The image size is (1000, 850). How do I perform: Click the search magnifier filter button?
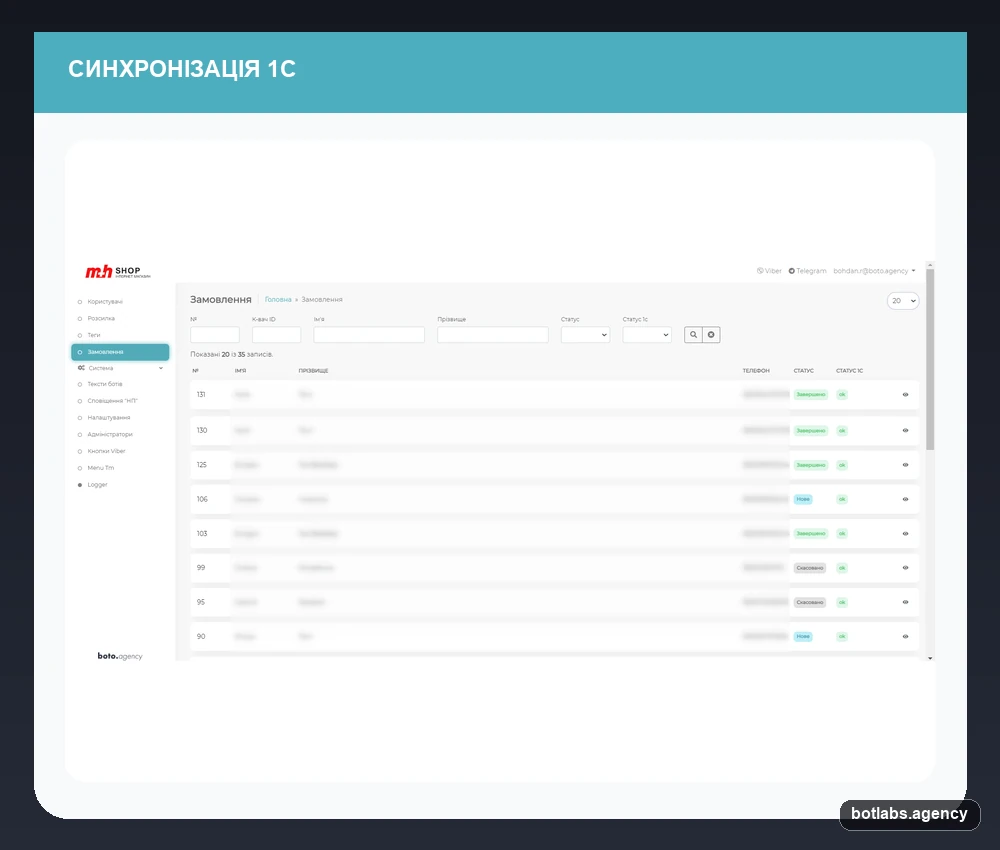coord(693,335)
